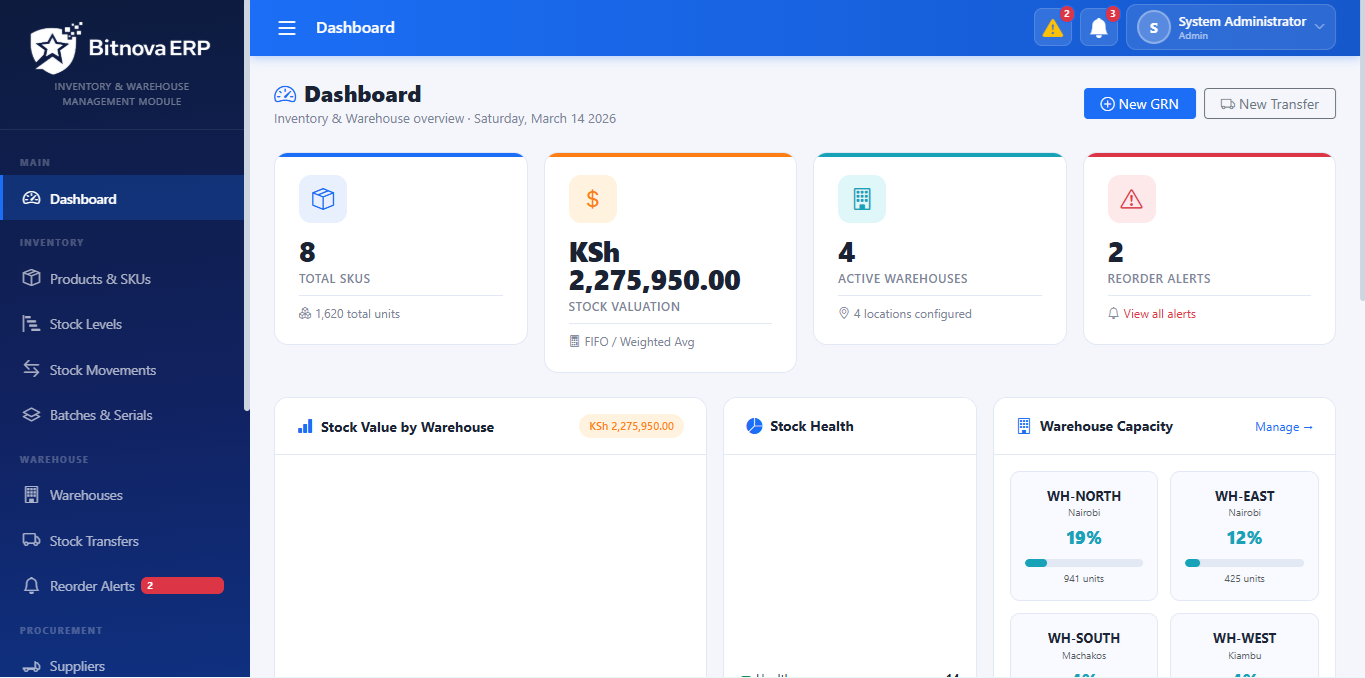Select the WH-EAST warehouse card

tap(1245, 536)
